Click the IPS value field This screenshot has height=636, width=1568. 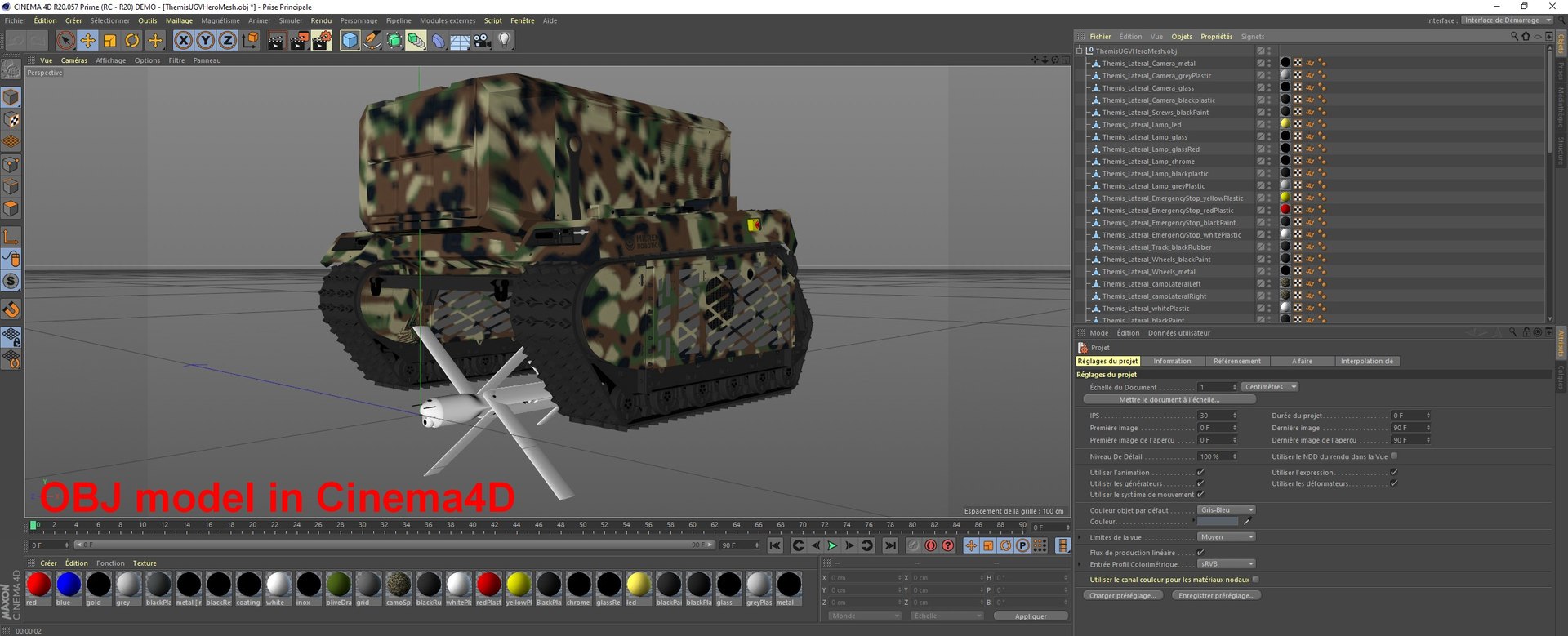[1217, 416]
